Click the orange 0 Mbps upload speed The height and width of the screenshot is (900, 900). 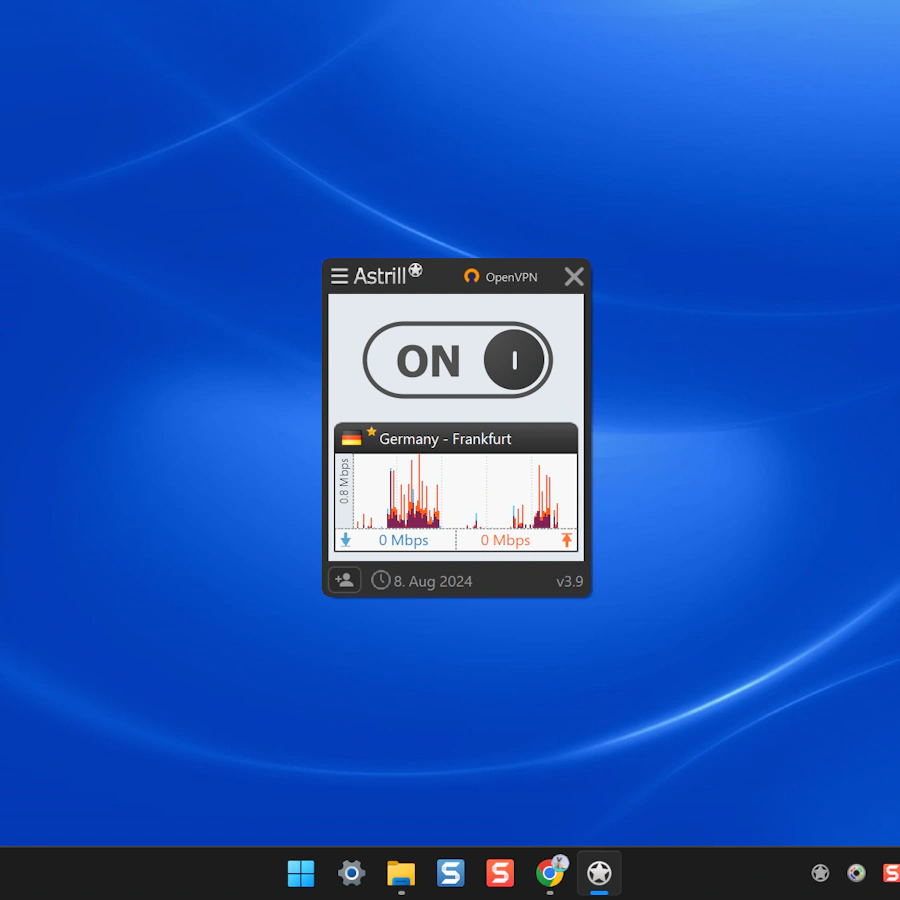click(505, 540)
